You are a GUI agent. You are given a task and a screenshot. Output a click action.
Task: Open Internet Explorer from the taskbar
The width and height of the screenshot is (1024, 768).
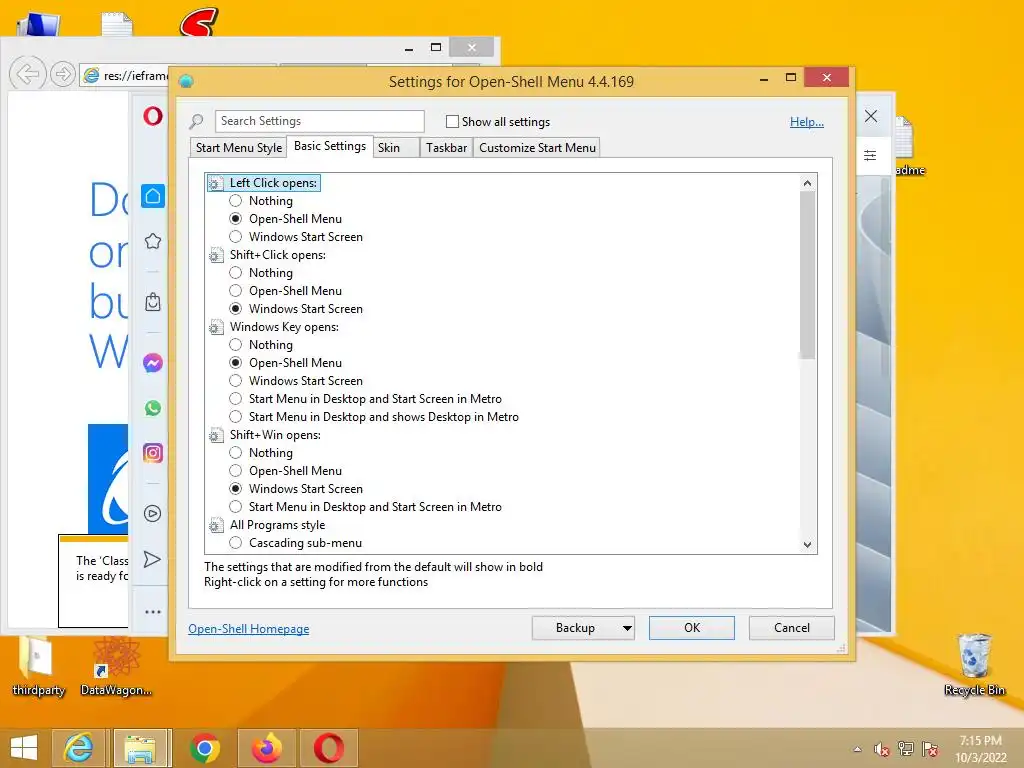(x=78, y=748)
